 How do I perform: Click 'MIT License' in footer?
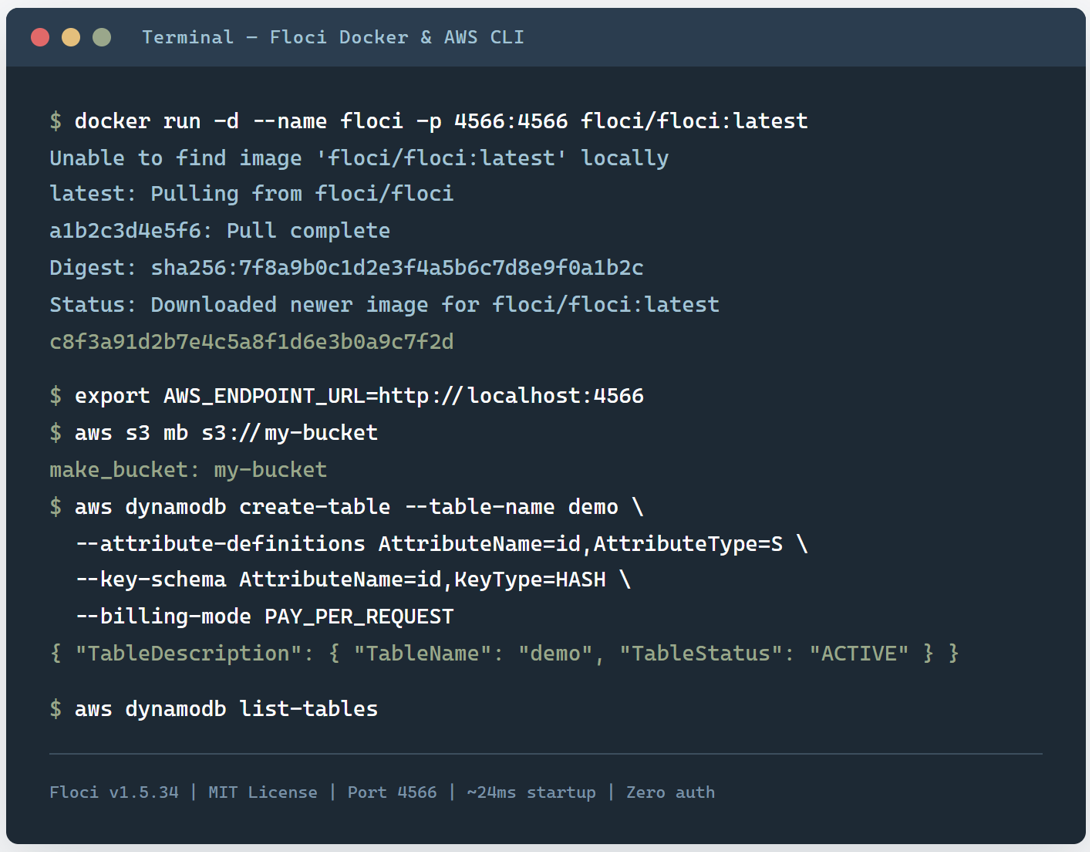pos(263,792)
